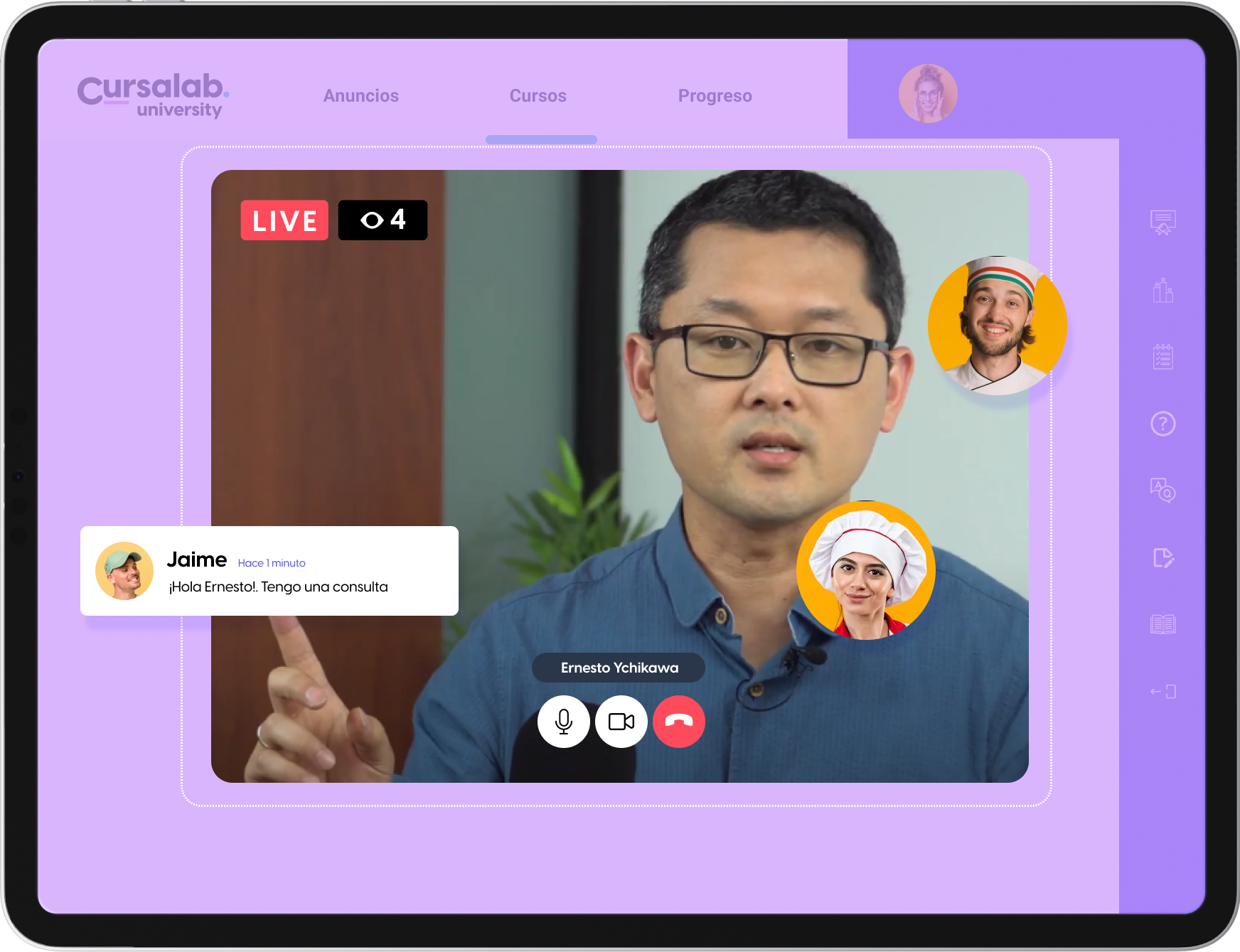Select the male chef participant thumbnail
Viewport: 1240px width, 952px height.
click(x=998, y=326)
